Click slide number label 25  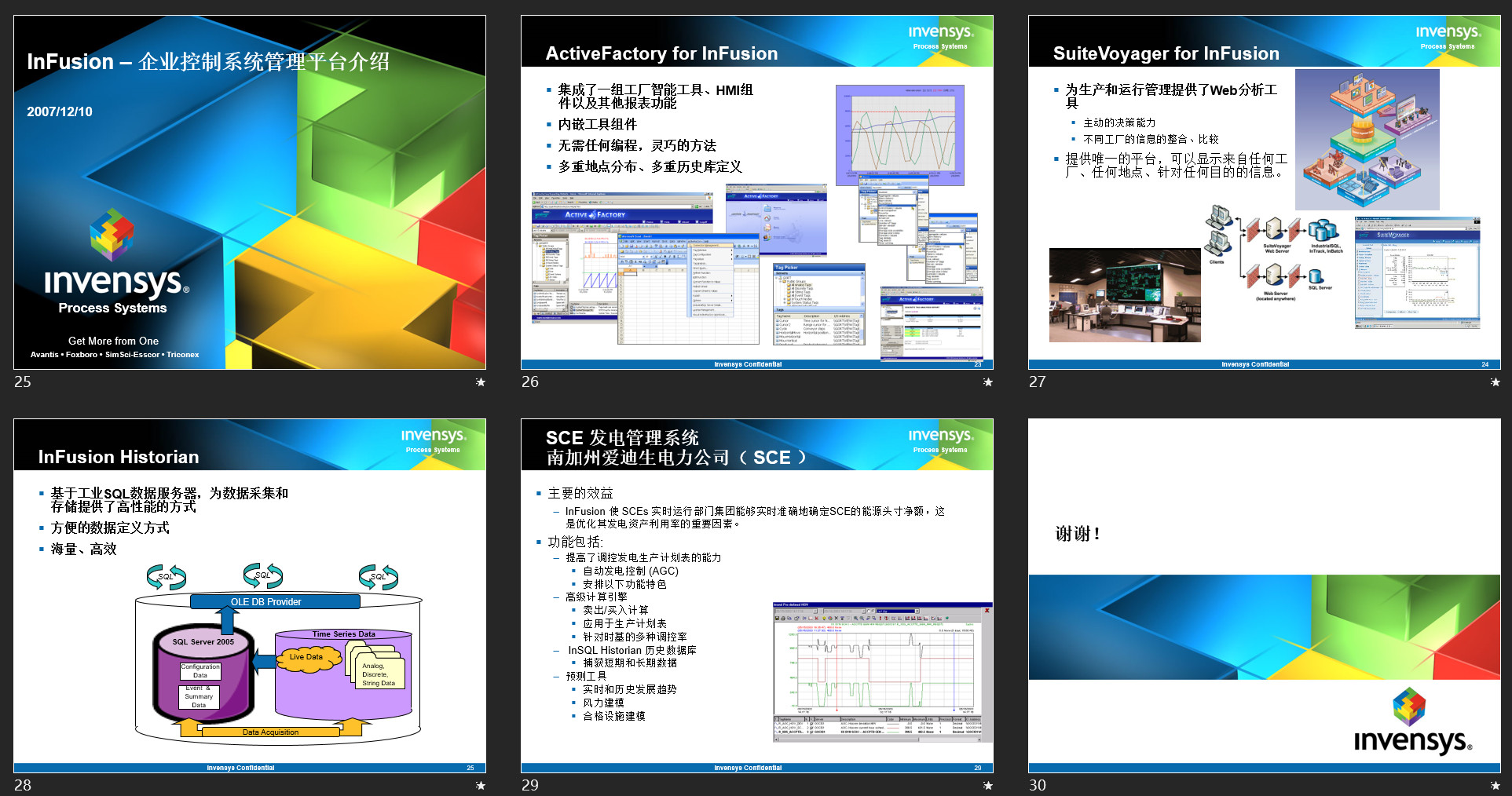23,382
